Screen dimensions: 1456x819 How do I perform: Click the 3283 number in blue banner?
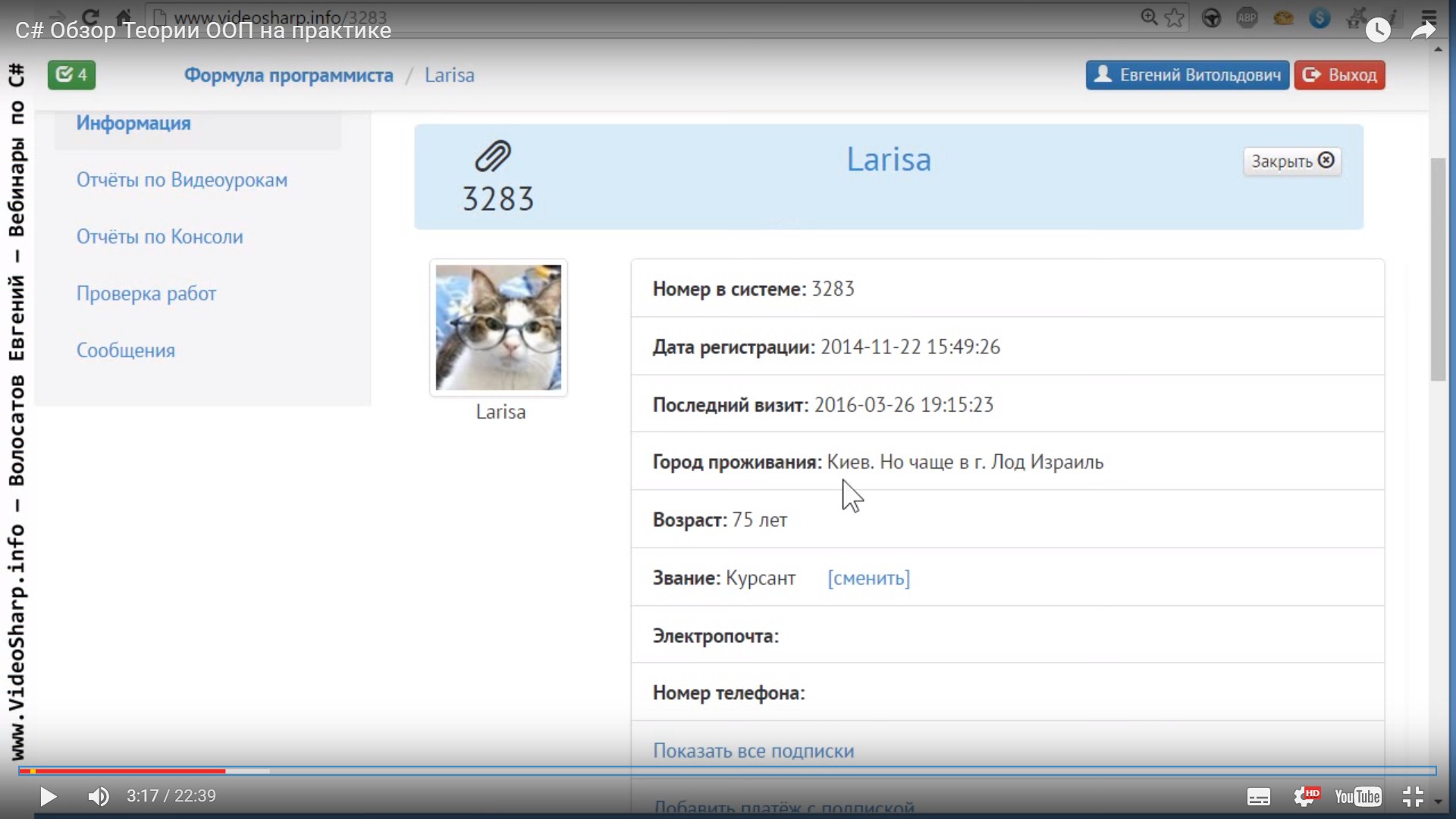coord(498,199)
